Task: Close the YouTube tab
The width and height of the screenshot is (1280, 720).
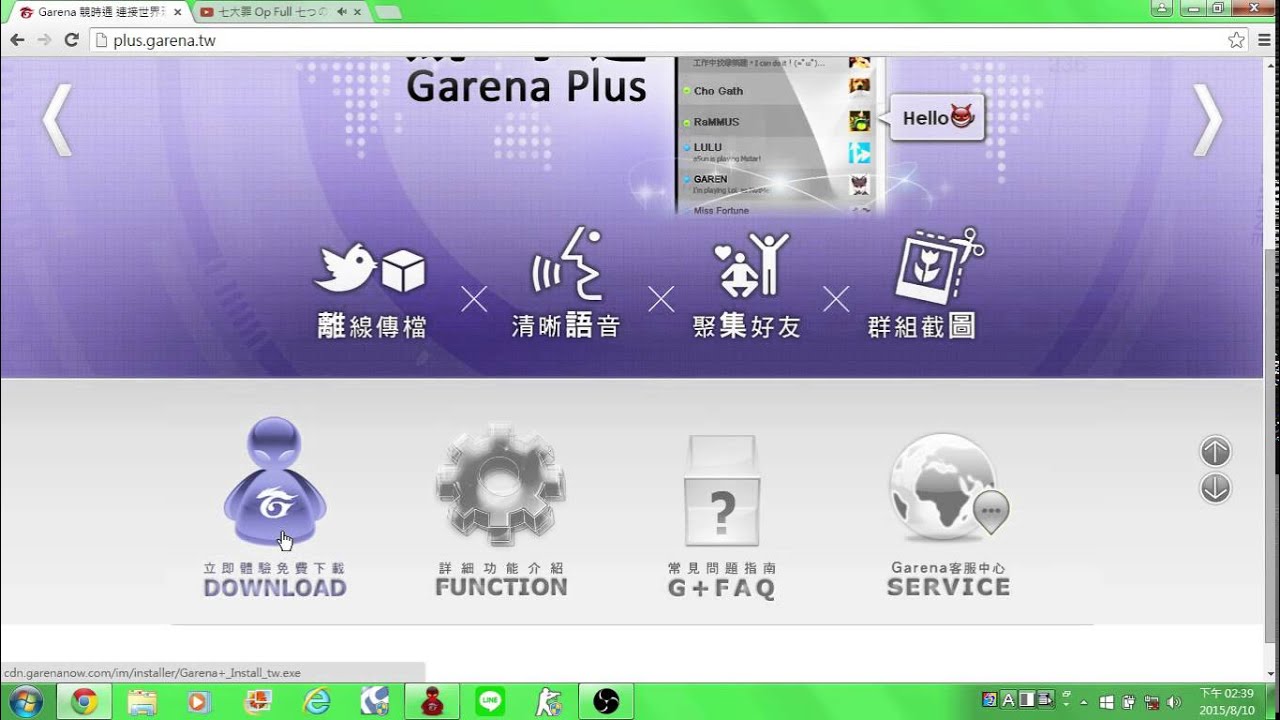Action: tap(357, 12)
